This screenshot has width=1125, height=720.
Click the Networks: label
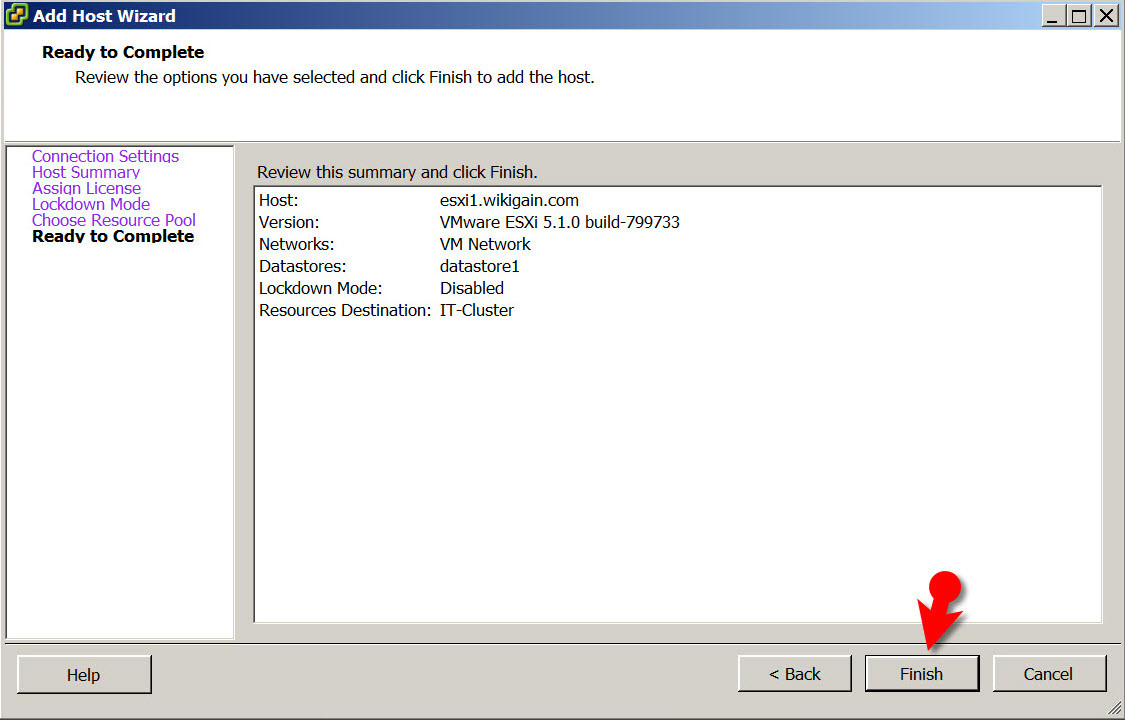click(296, 245)
